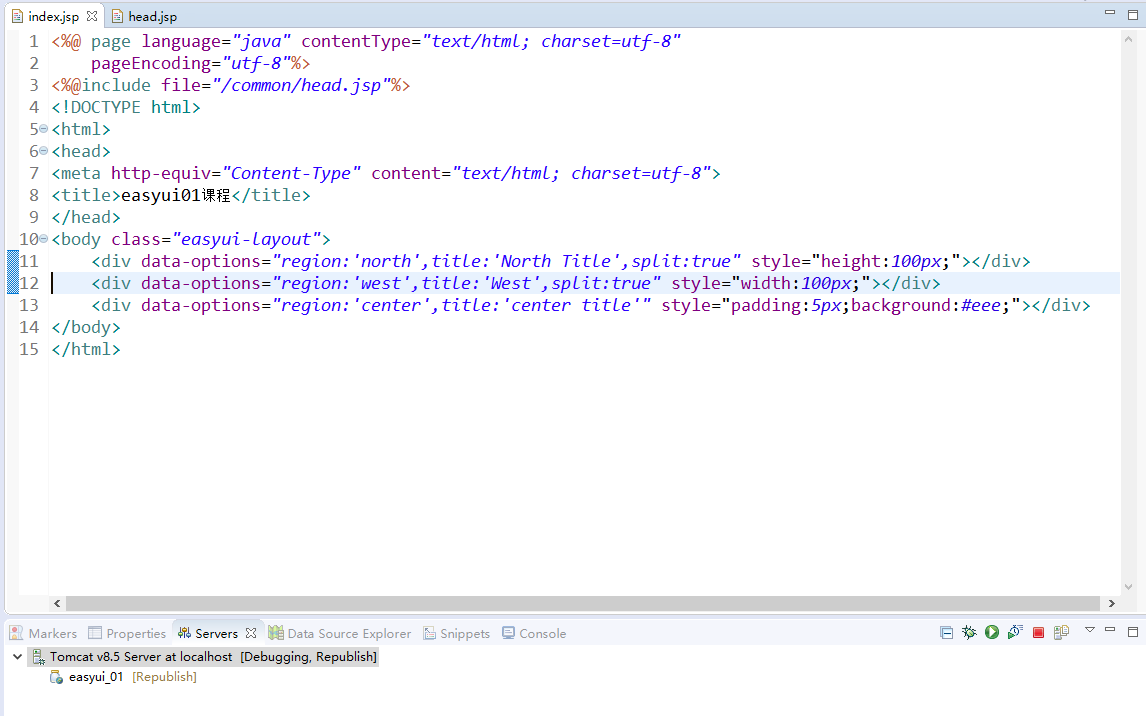Fold the head element on line 6
The width and height of the screenshot is (1146, 716).
[44, 151]
